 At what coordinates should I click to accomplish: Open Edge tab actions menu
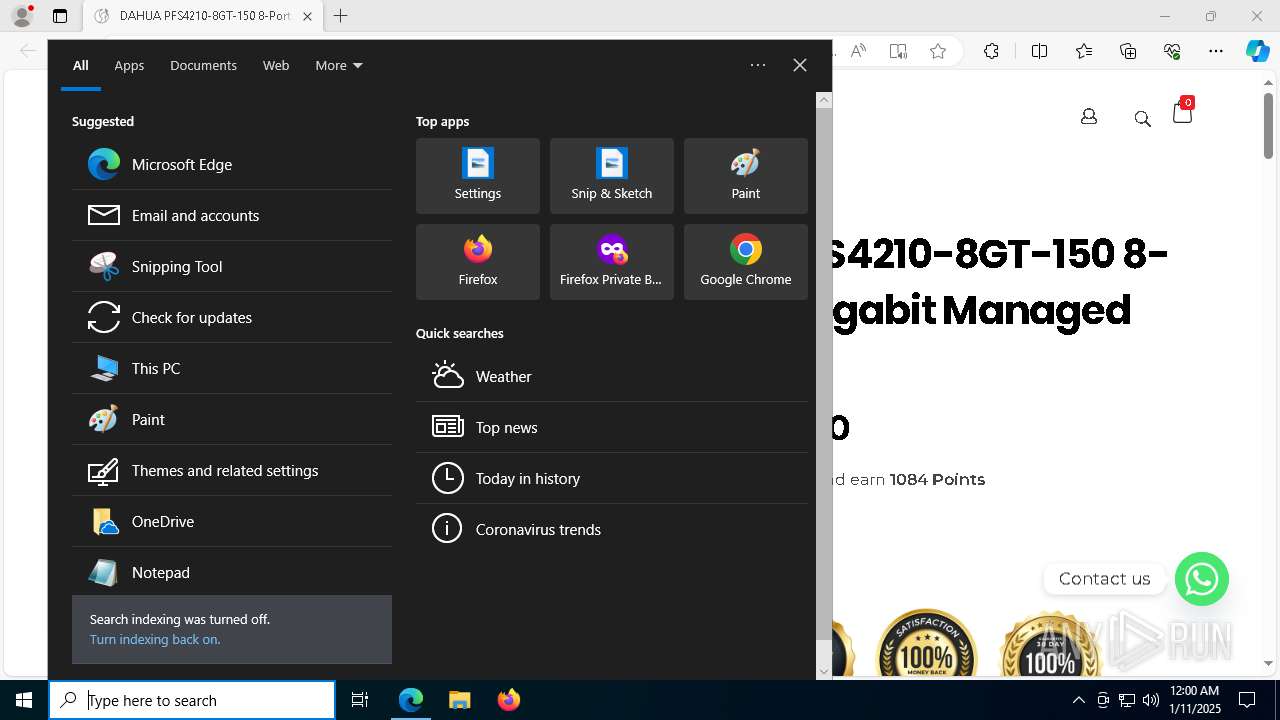pos(60,16)
